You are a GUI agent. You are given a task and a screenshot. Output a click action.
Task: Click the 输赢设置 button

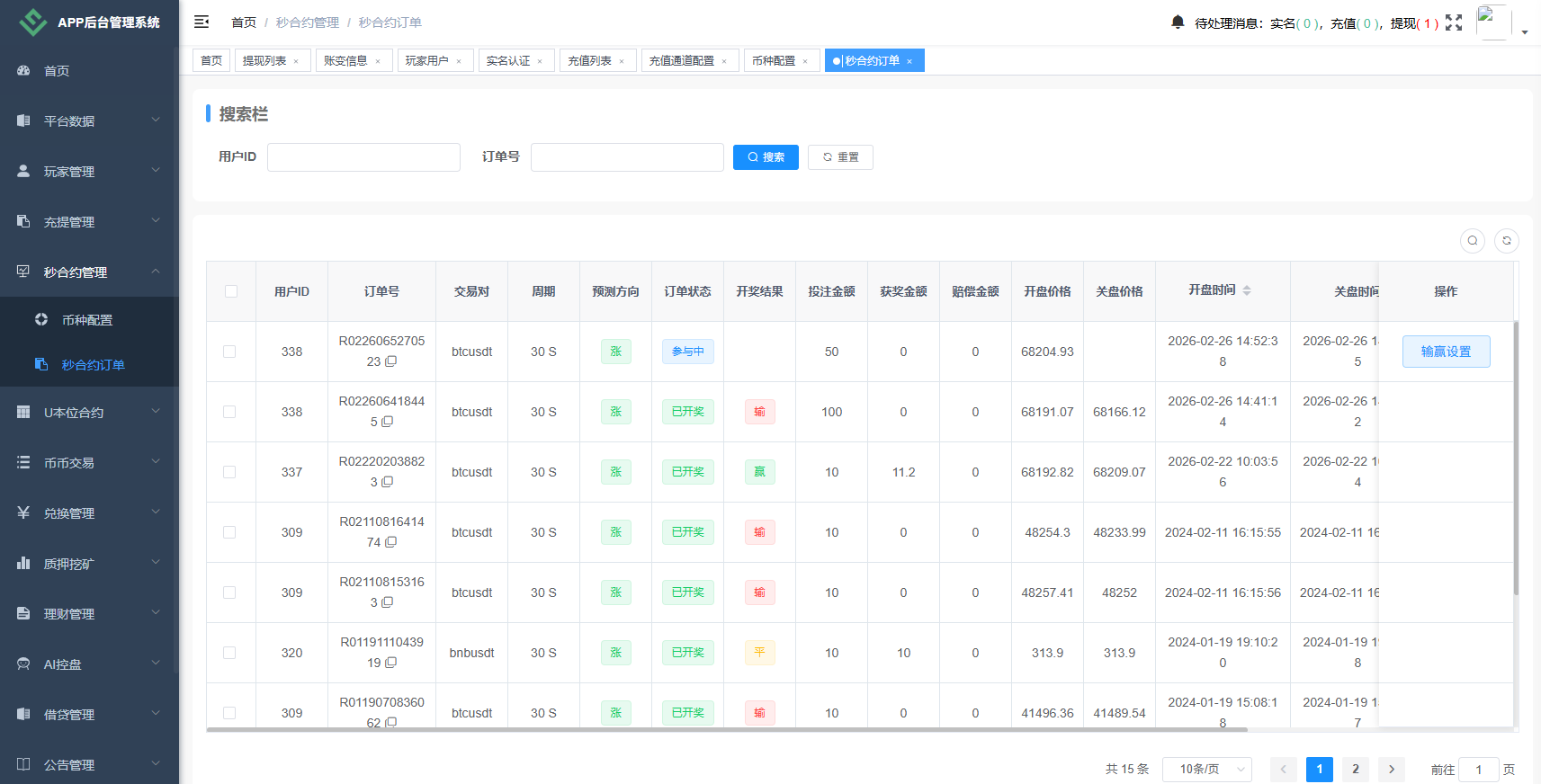point(1446,352)
